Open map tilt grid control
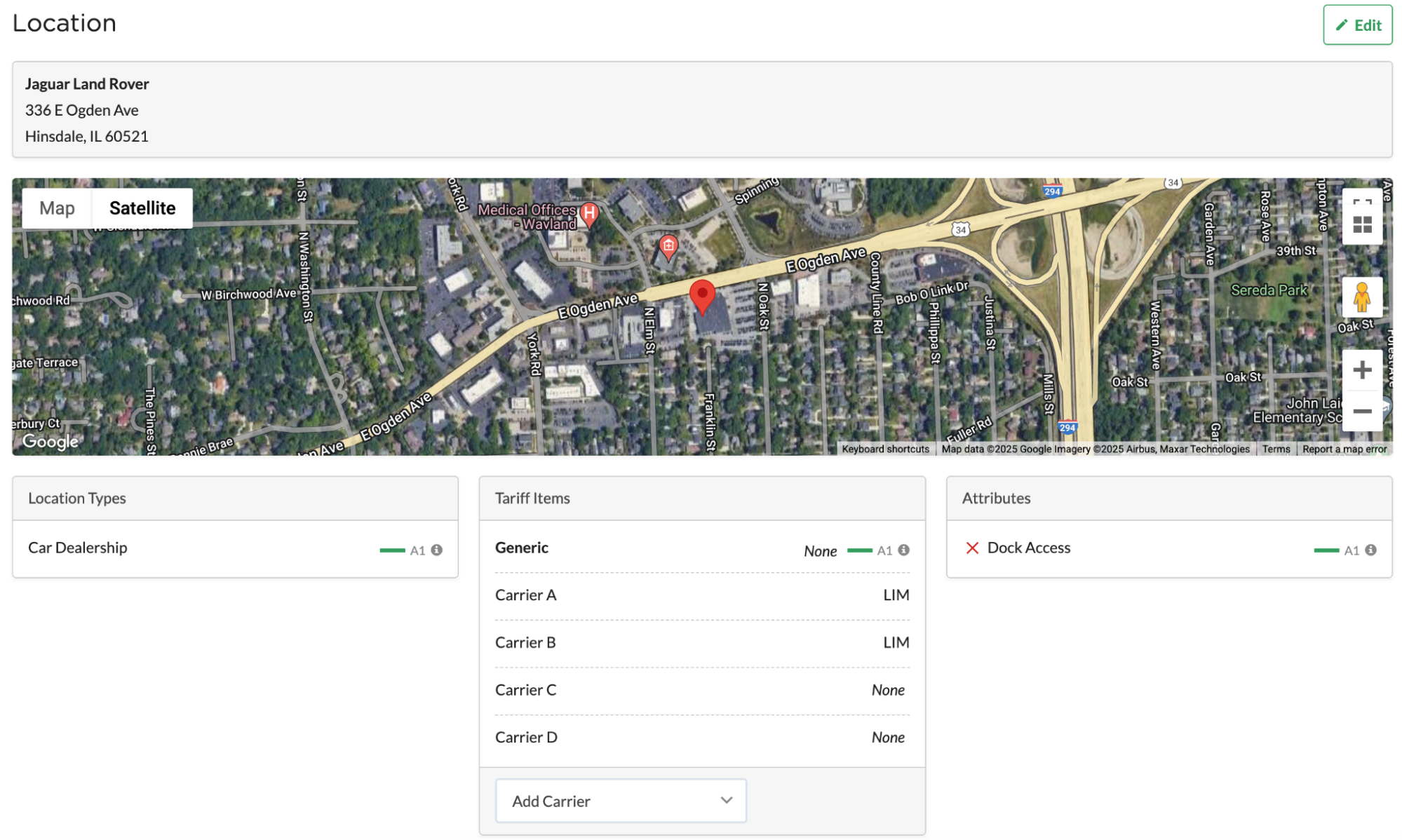Image resolution: width=1402 pixels, height=840 pixels. (1361, 225)
